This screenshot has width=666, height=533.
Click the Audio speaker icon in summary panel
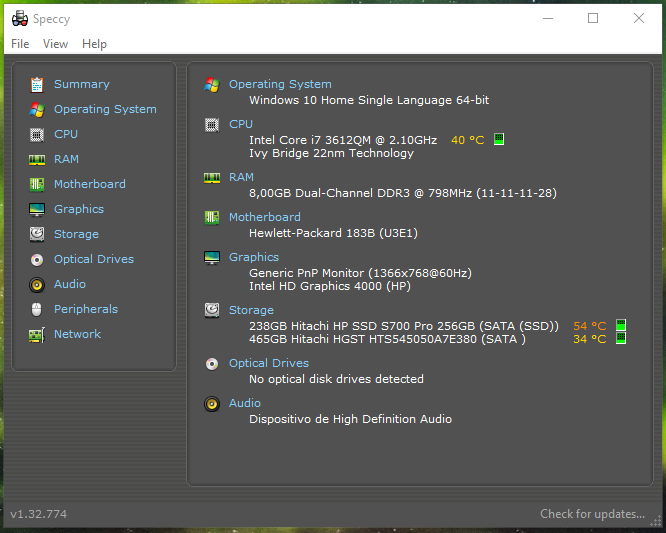212,403
